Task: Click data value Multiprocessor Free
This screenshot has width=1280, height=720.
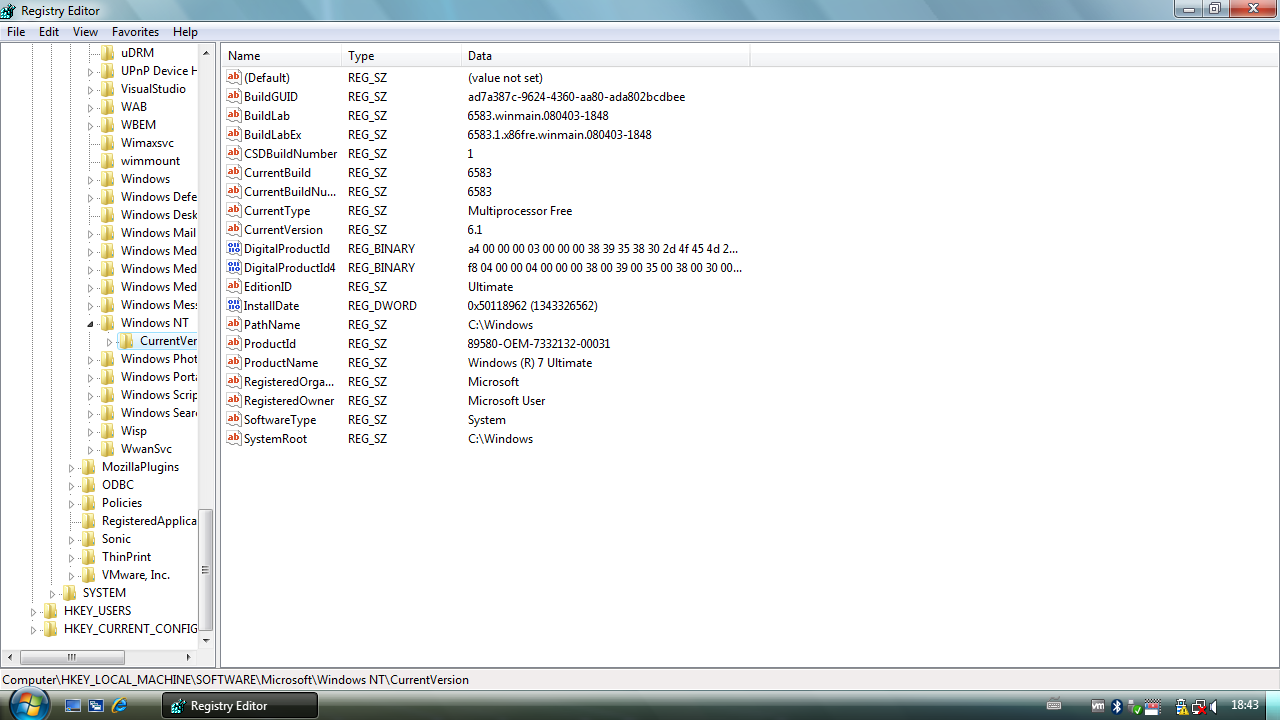Action: (x=520, y=211)
